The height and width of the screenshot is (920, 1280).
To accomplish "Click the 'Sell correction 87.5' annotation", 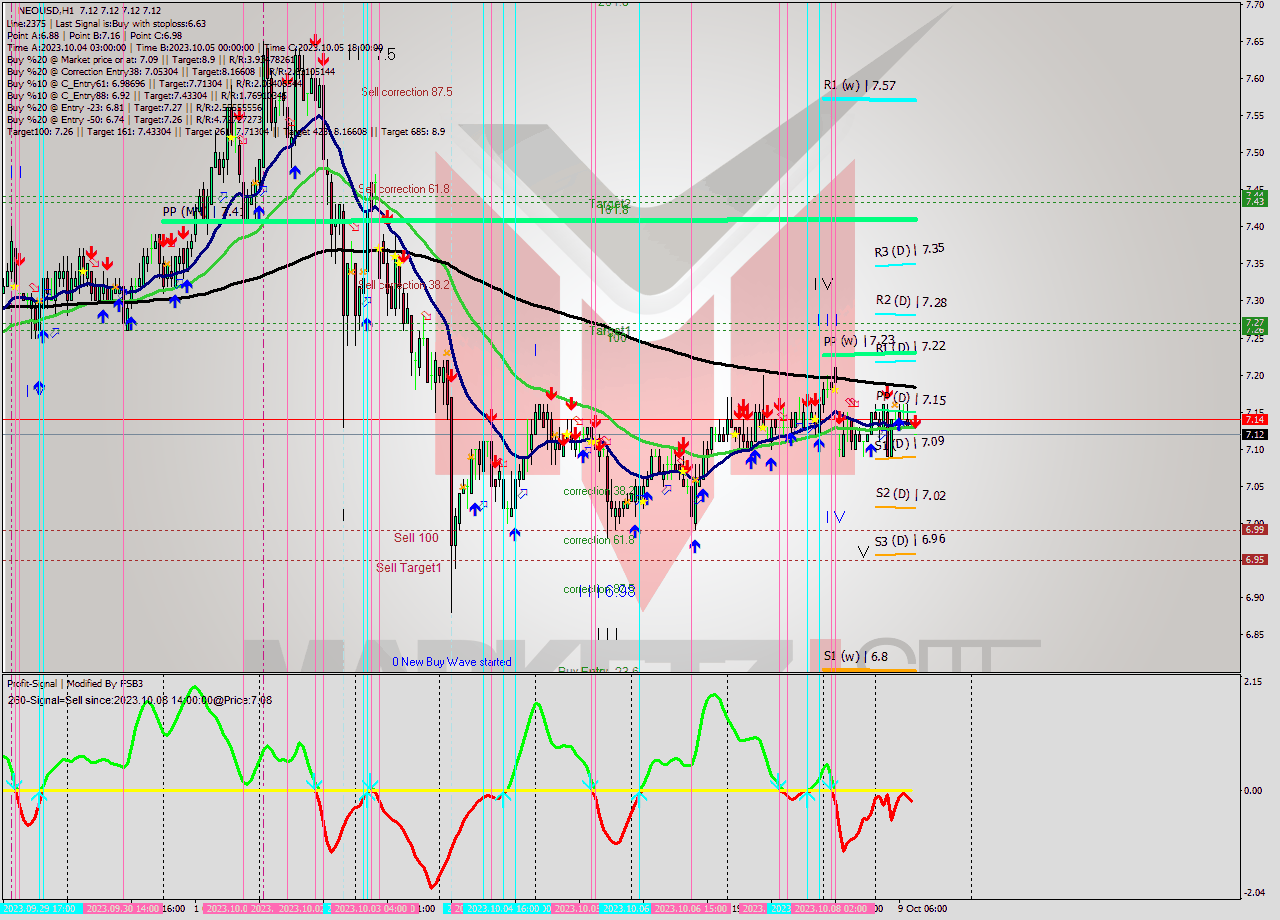I will [407, 92].
